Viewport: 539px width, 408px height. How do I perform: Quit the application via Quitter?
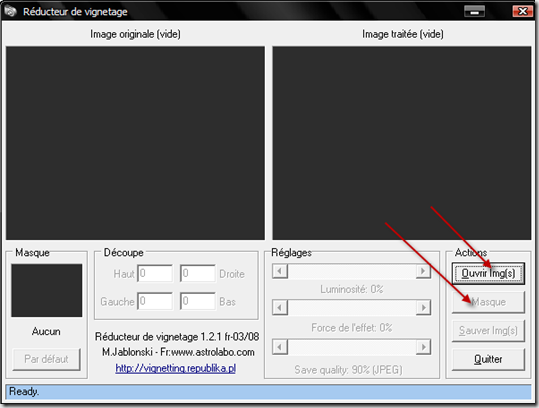pyautogui.click(x=488, y=359)
